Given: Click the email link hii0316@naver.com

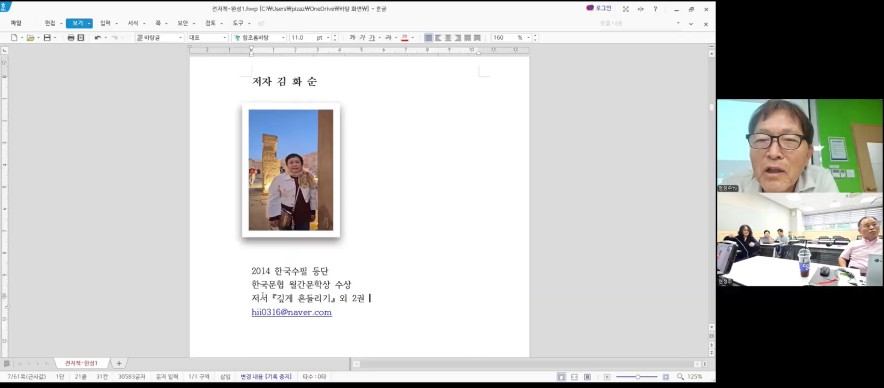Looking at the screenshot, I should 291,312.
